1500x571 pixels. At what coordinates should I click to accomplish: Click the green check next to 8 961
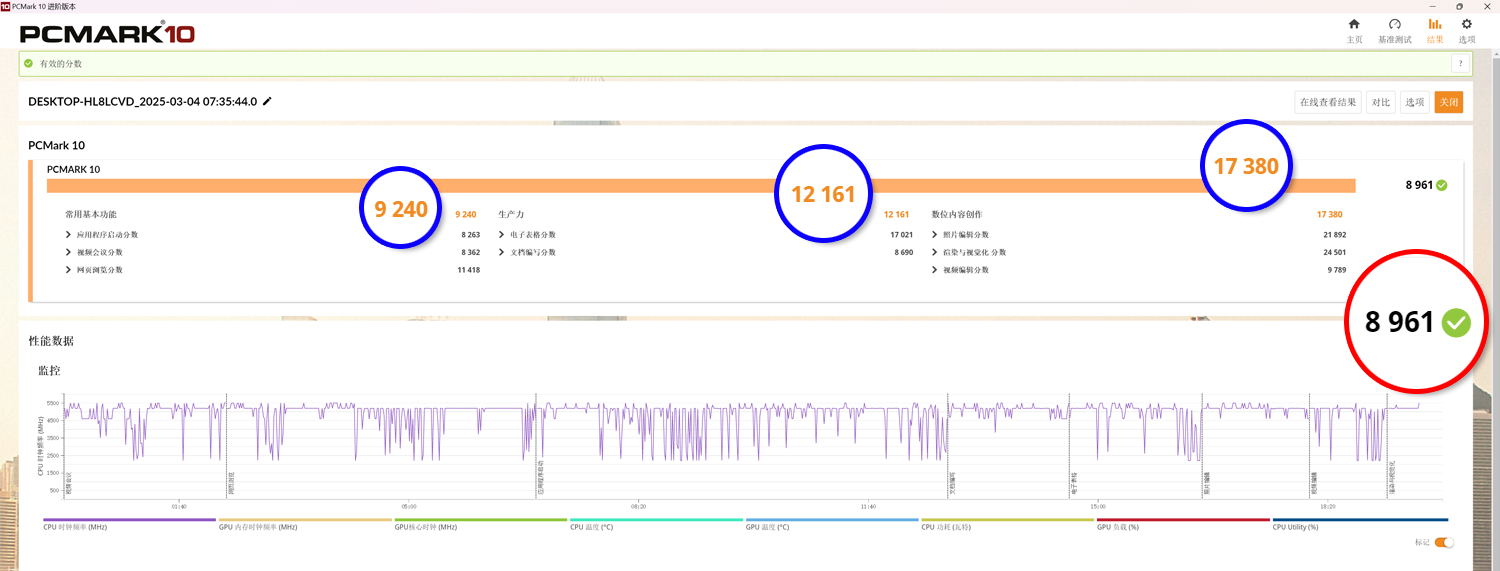(x=1441, y=185)
